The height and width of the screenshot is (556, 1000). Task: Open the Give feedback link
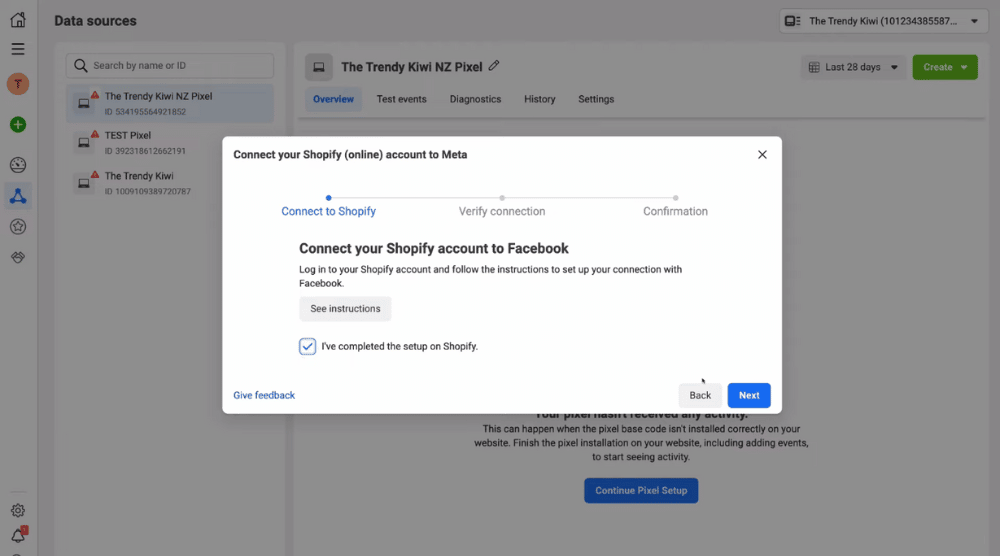pos(264,395)
